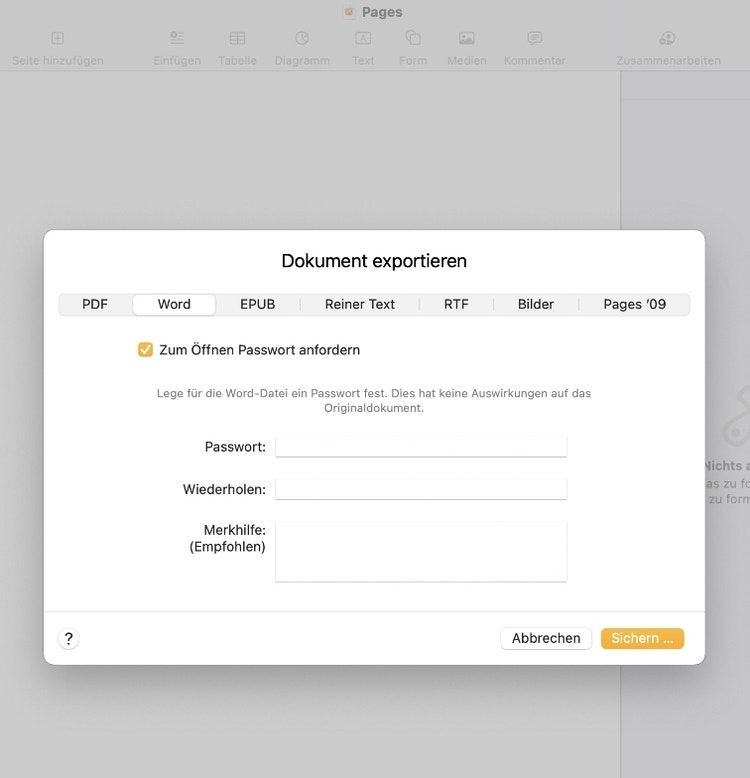This screenshot has width=750, height=778.
Task: Select the RTF export tab
Action: pyautogui.click(x=456, y=304)
